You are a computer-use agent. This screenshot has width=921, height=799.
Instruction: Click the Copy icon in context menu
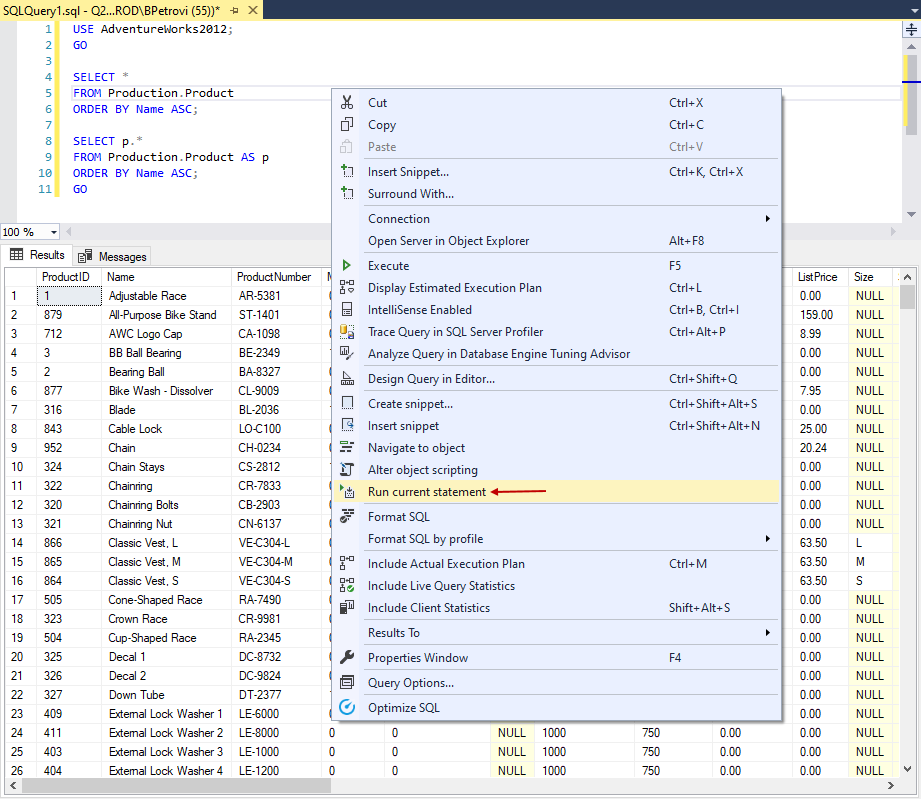tap(347, 125)
